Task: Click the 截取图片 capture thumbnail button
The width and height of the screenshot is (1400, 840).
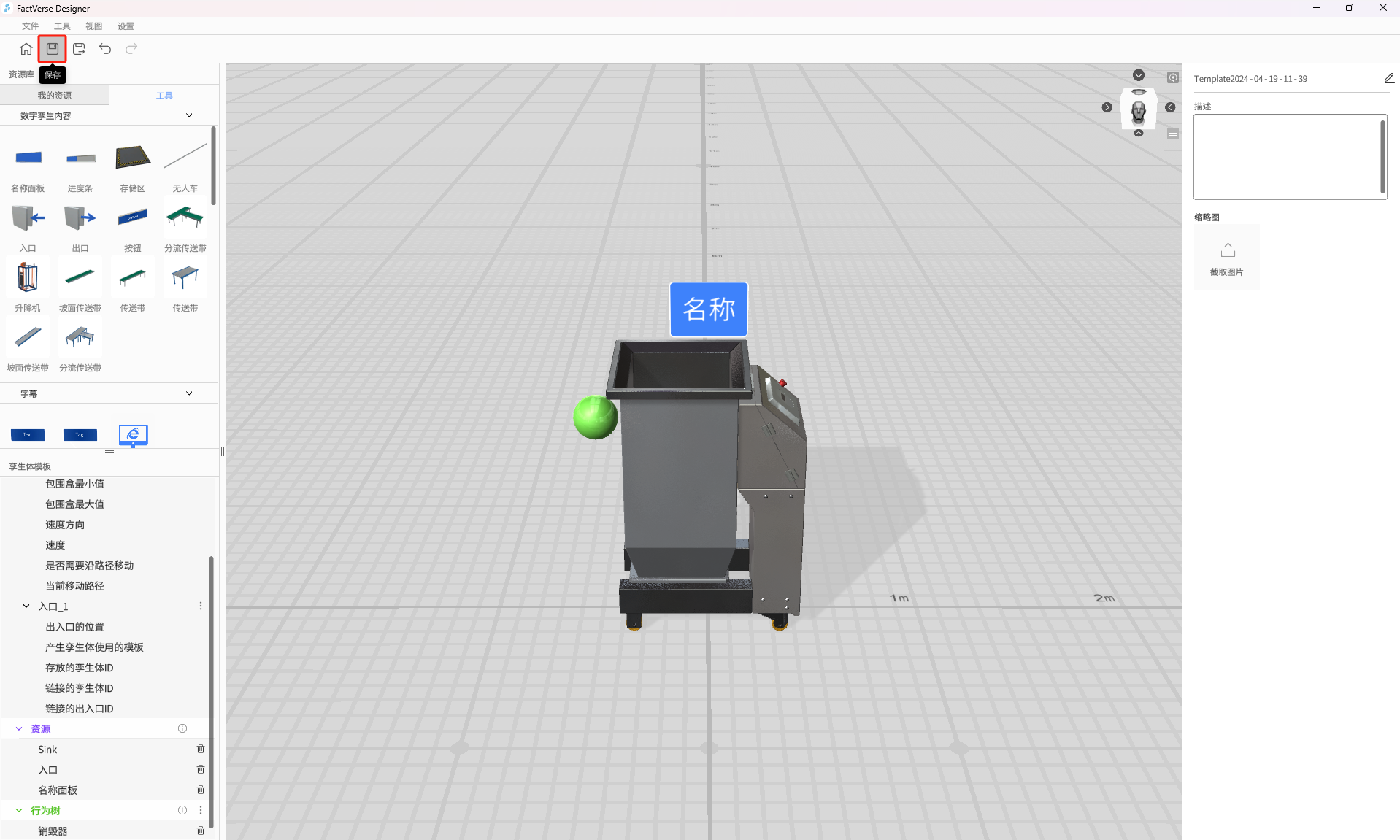Action: 1226,258
